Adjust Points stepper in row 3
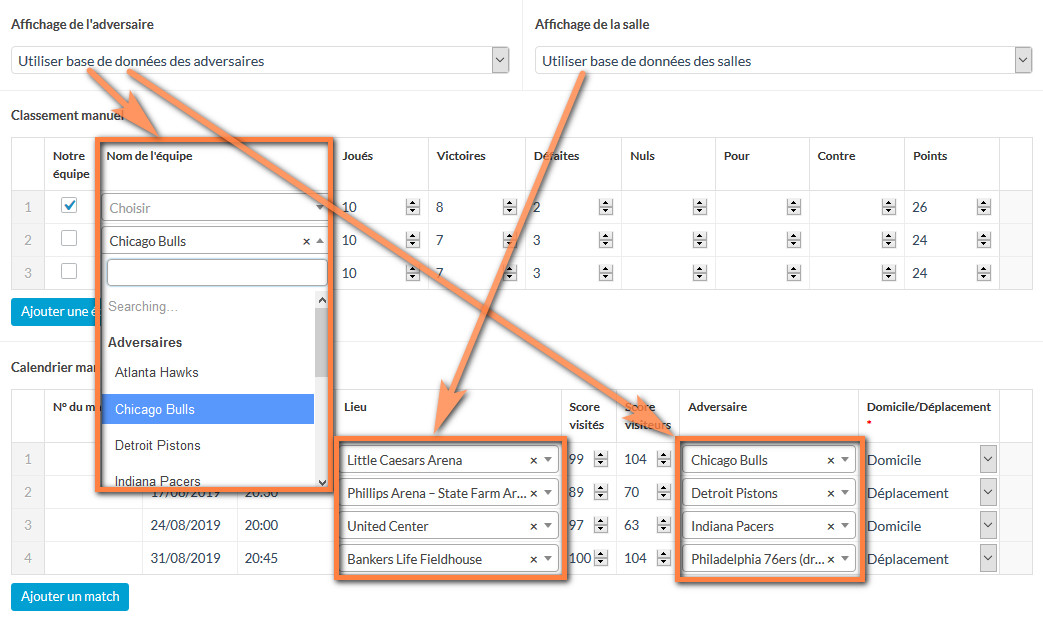1043x620 pixels. coord(984,273)
